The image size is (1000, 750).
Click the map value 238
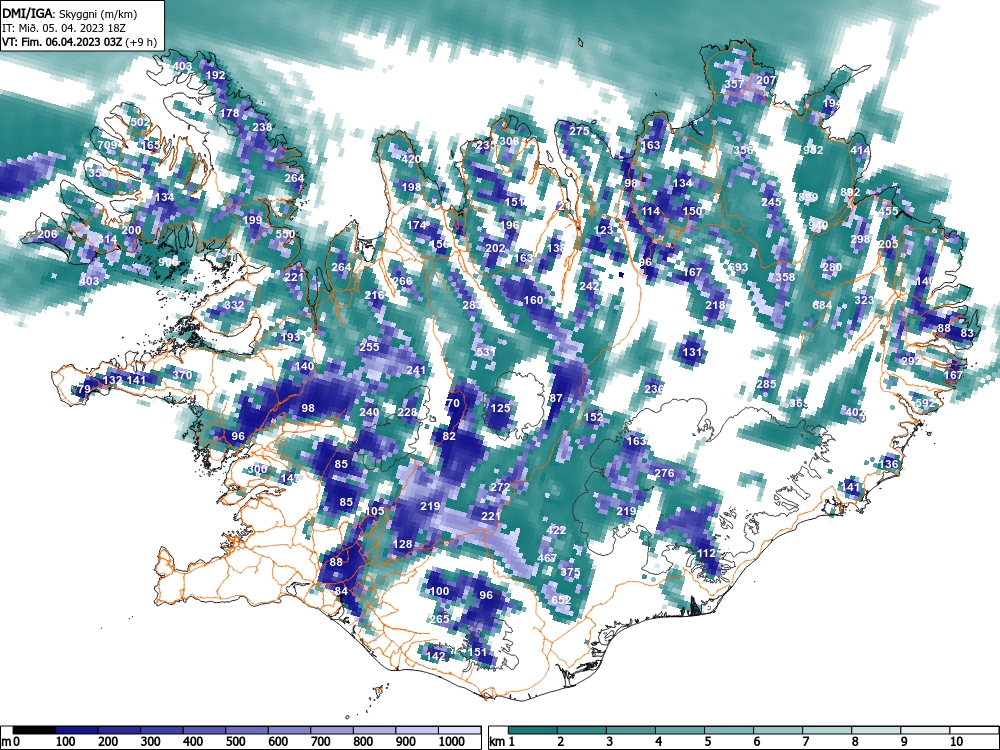pyautogui.click(x=262, y=127)
